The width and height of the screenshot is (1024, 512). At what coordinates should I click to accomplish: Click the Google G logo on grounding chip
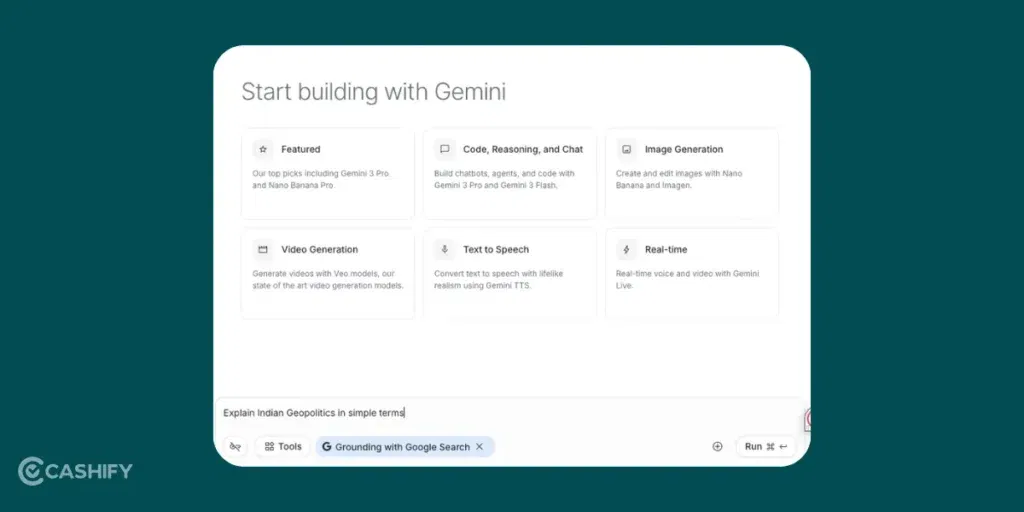327,447
